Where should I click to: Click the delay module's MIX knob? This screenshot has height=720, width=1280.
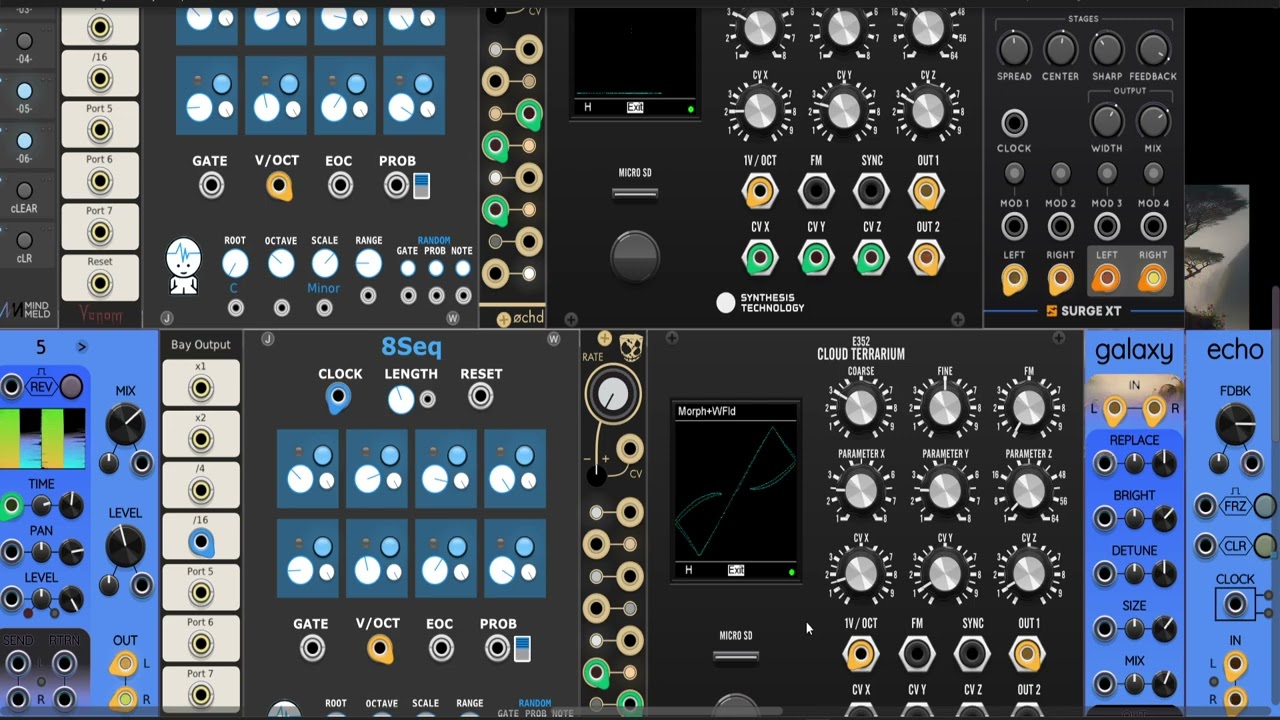(x=125, y=426)
